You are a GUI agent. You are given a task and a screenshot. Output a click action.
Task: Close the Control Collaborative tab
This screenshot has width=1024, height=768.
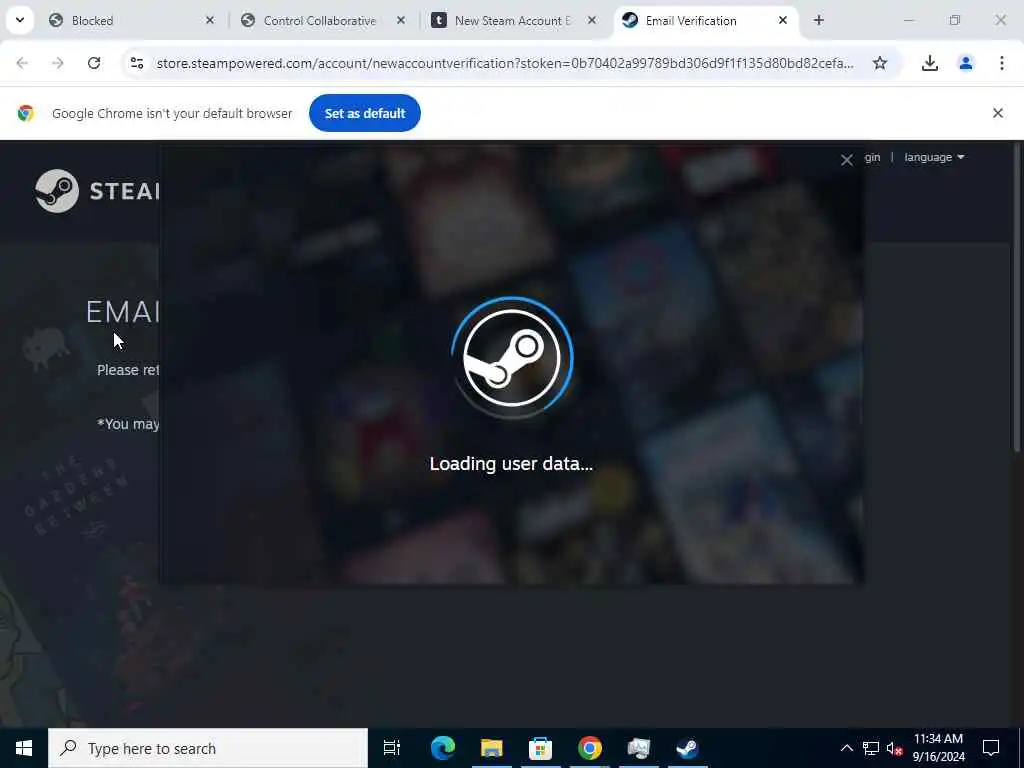401,20
